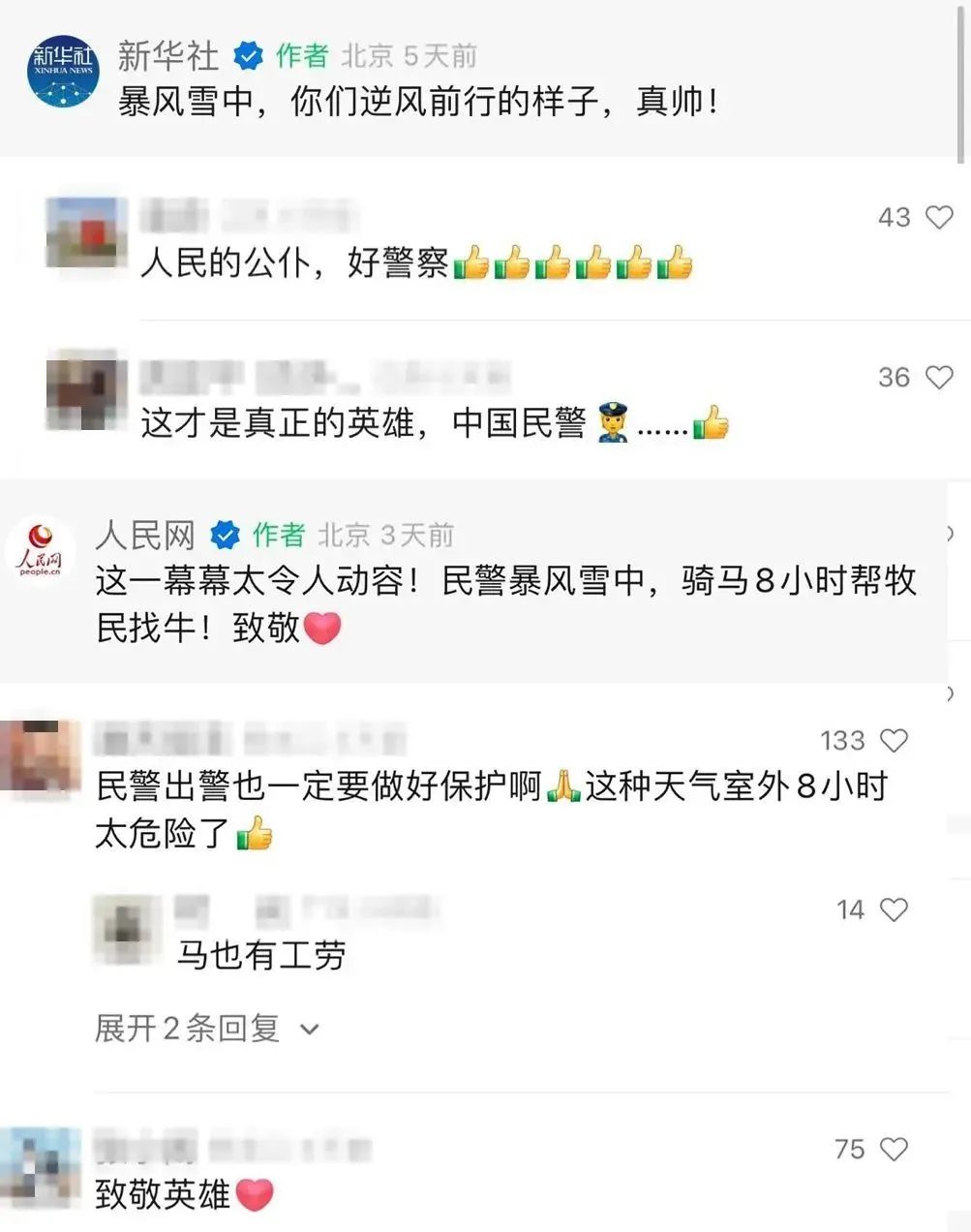This screenshot has height=1232, width=971.
Task: Select the 马也有工劳 reply text
Action: [261, 957]
